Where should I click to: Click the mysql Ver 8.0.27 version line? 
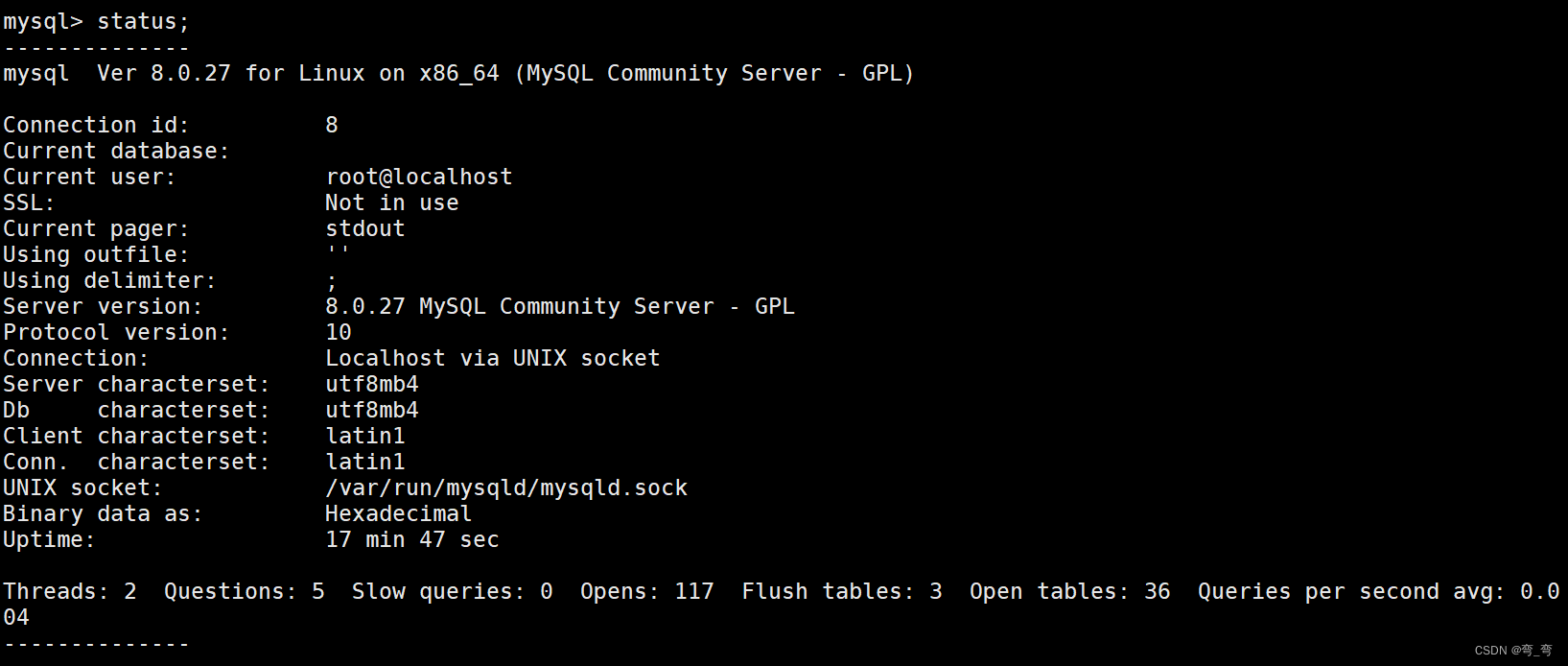(457, 74)
